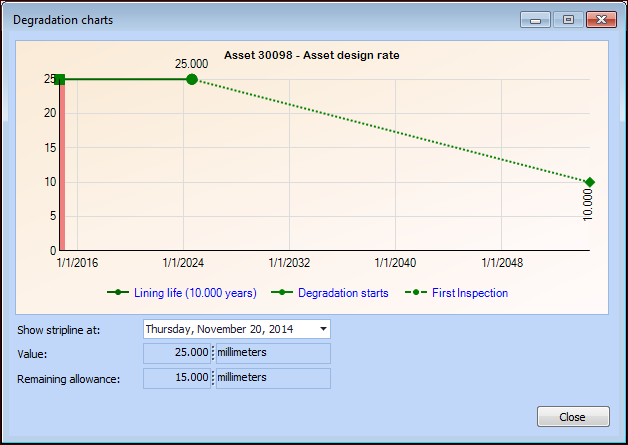Open the stripline date dropdown arrow
This screenshot has height=445, width=628.
(323, 329)
